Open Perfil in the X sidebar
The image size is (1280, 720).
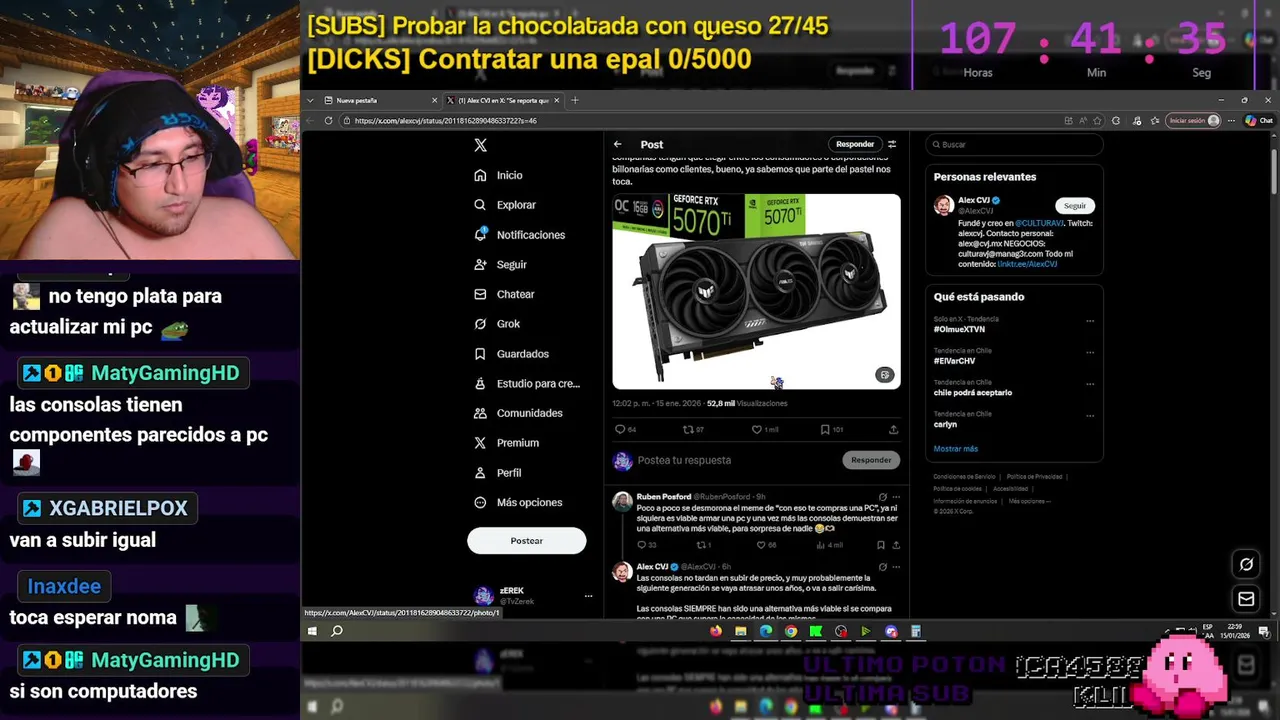pos(498,473)
